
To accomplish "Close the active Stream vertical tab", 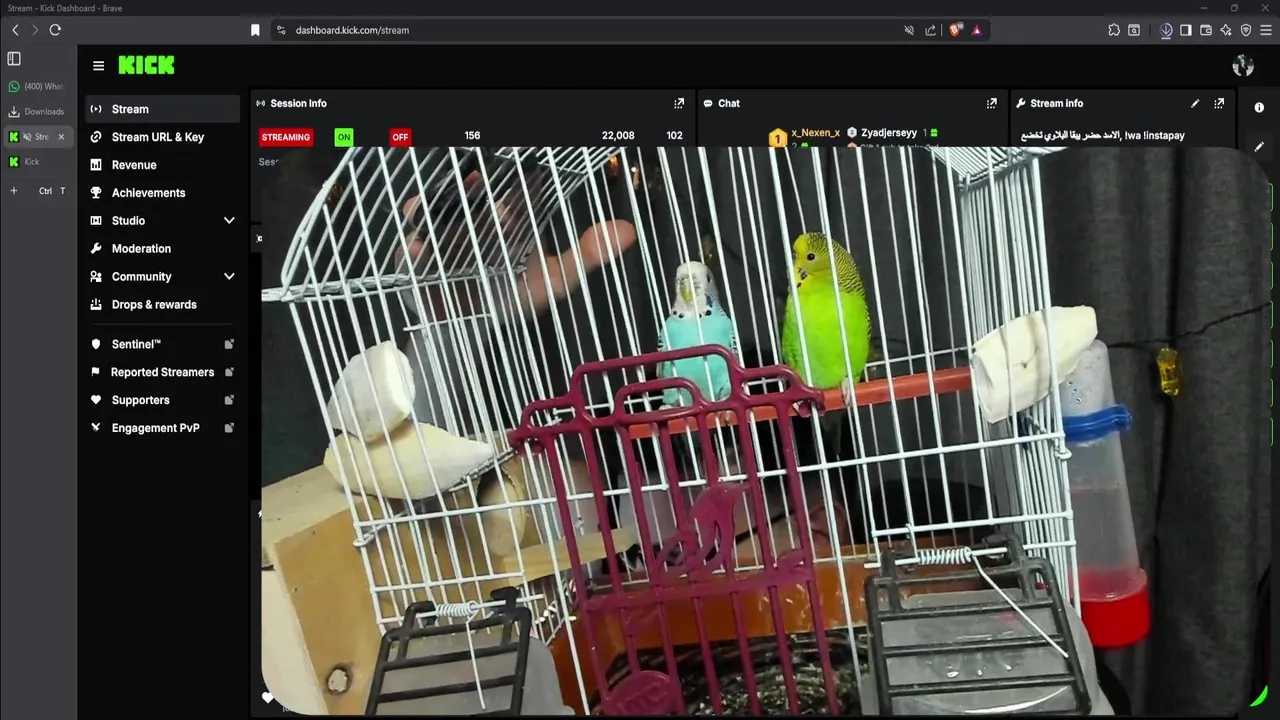I will click(61, 137).
